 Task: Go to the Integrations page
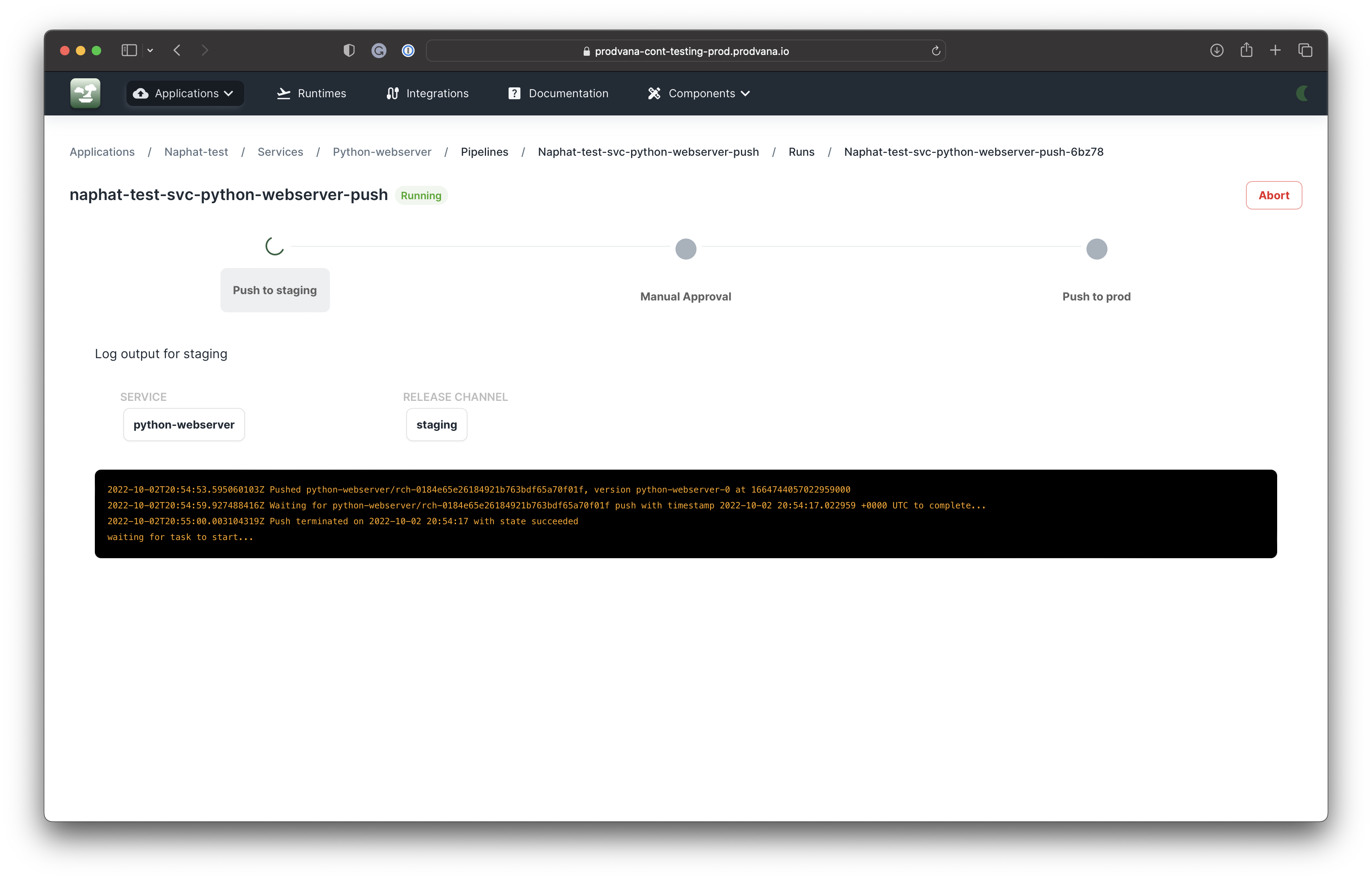[427, 93]
